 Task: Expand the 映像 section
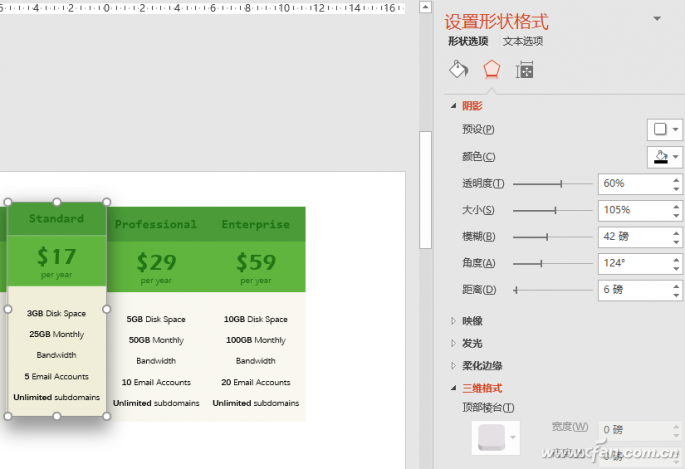[453, 321]
